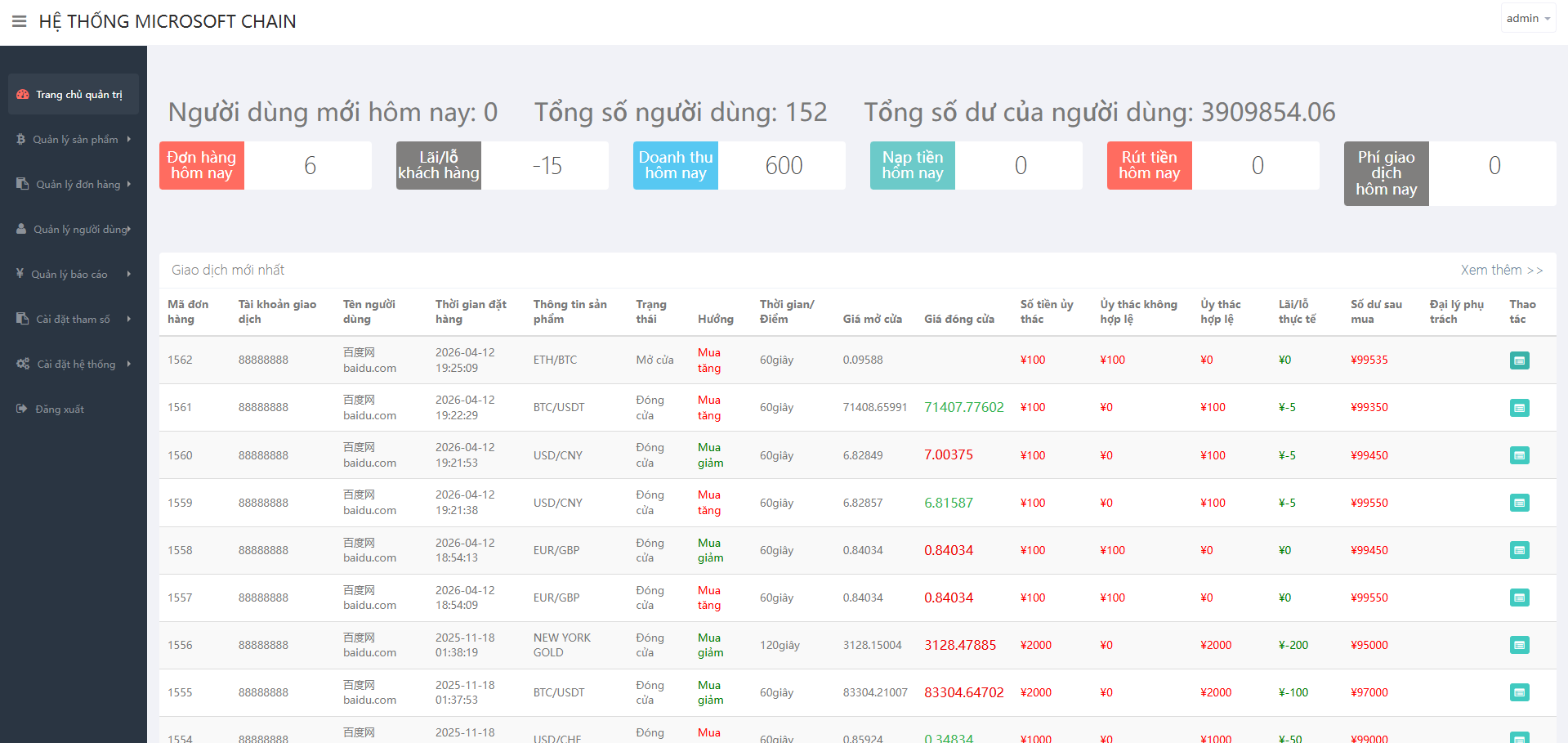
Task: Click action icon for order 1557
Action: pyautogui.click(x=1520, y=598)
